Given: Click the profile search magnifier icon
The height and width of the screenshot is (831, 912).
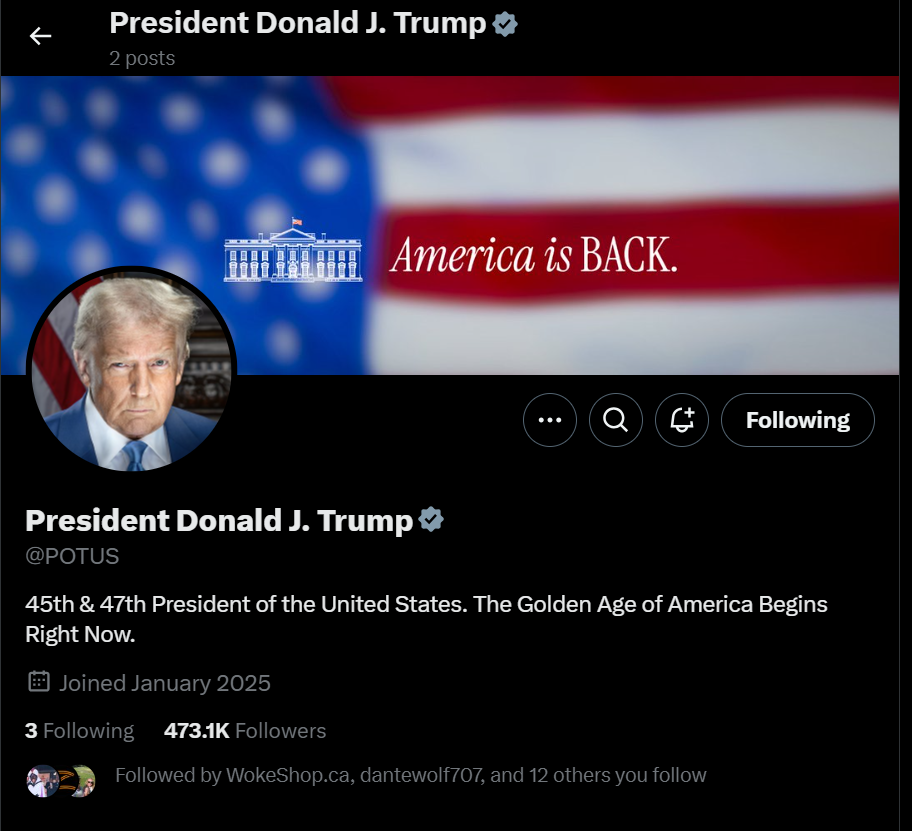Looking at the screenshot, I should pyautogui.click(x=615, y=420).
